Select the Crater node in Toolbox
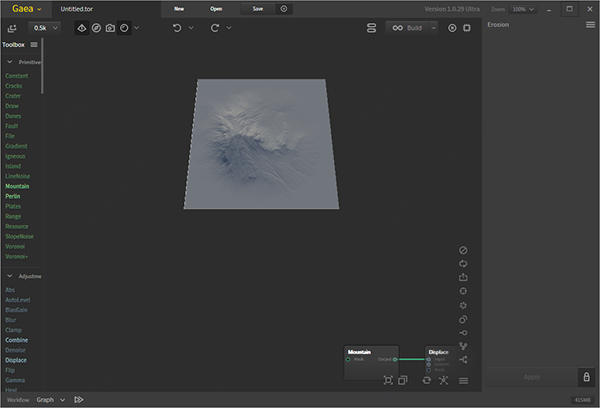The height and width of the screenshot is (408, 600). click(13, 96)
